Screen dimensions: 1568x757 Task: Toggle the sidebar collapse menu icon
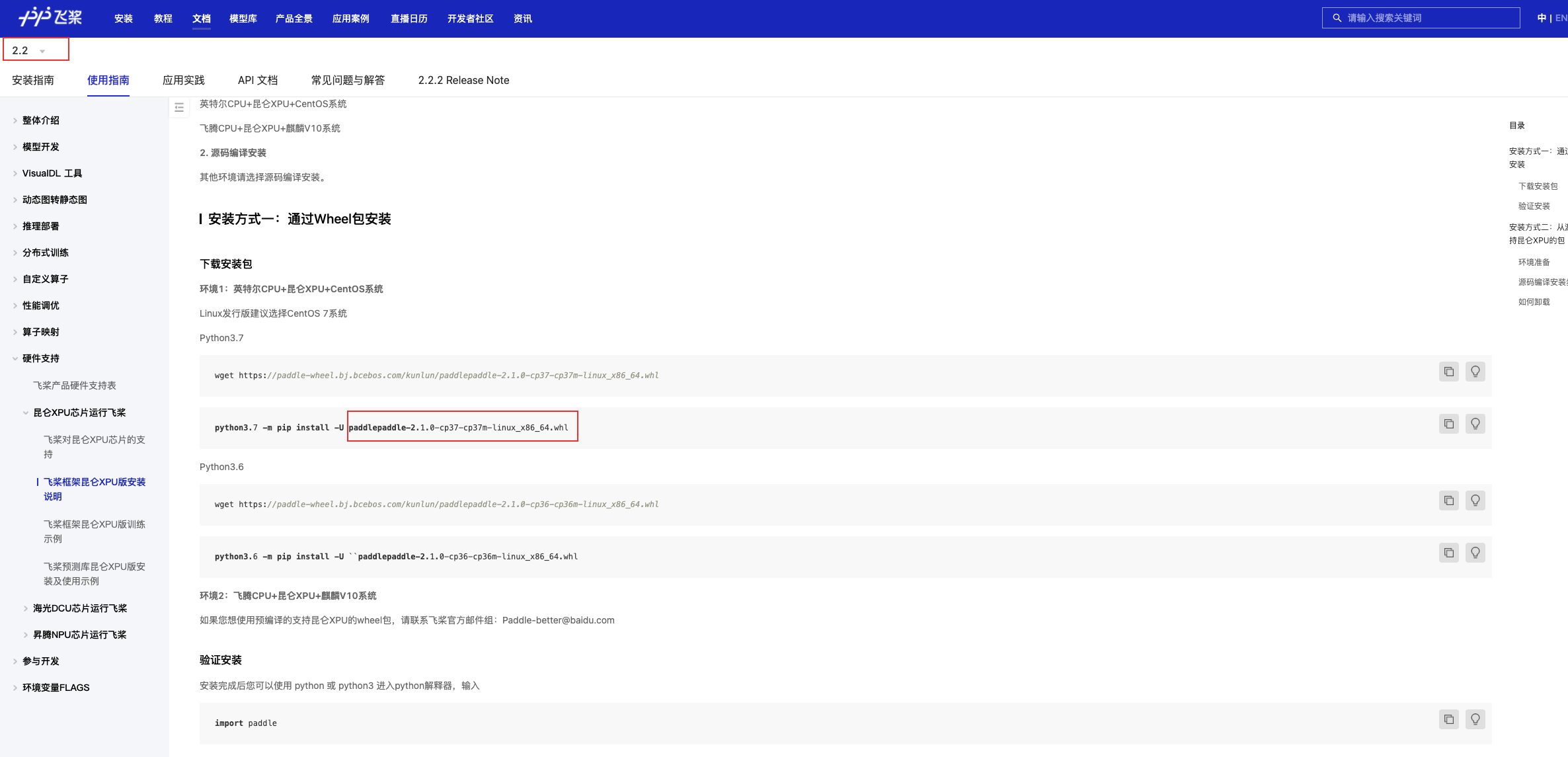coord(179,107)
